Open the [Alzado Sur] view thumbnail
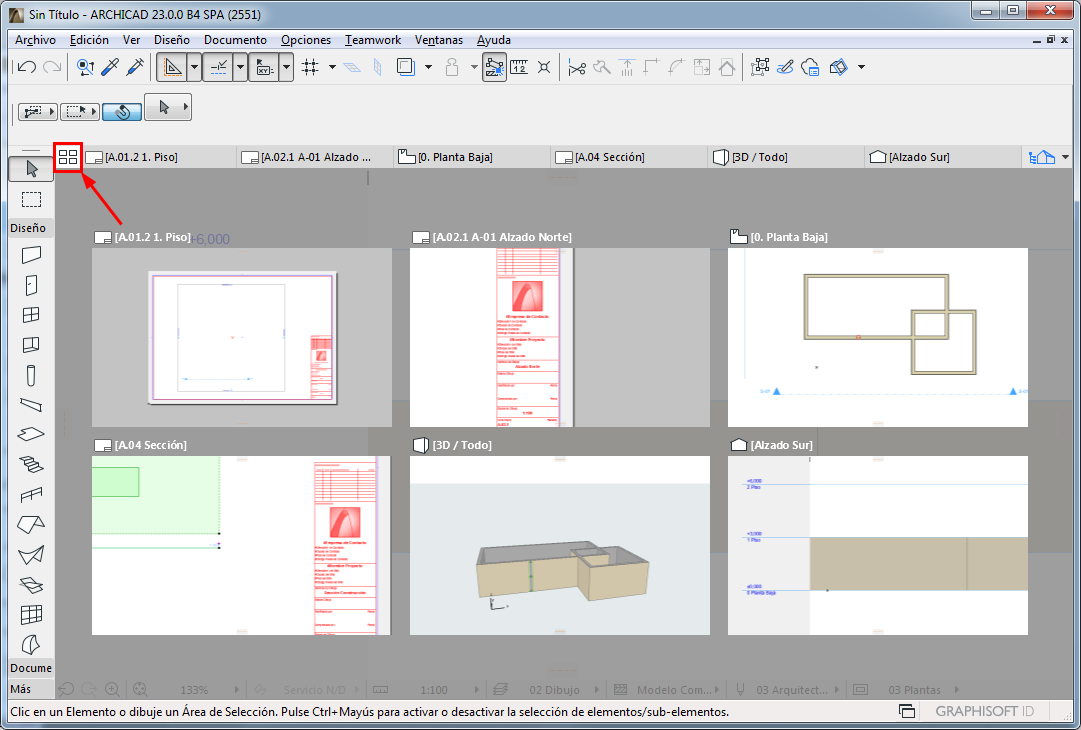 click(875, 545)
